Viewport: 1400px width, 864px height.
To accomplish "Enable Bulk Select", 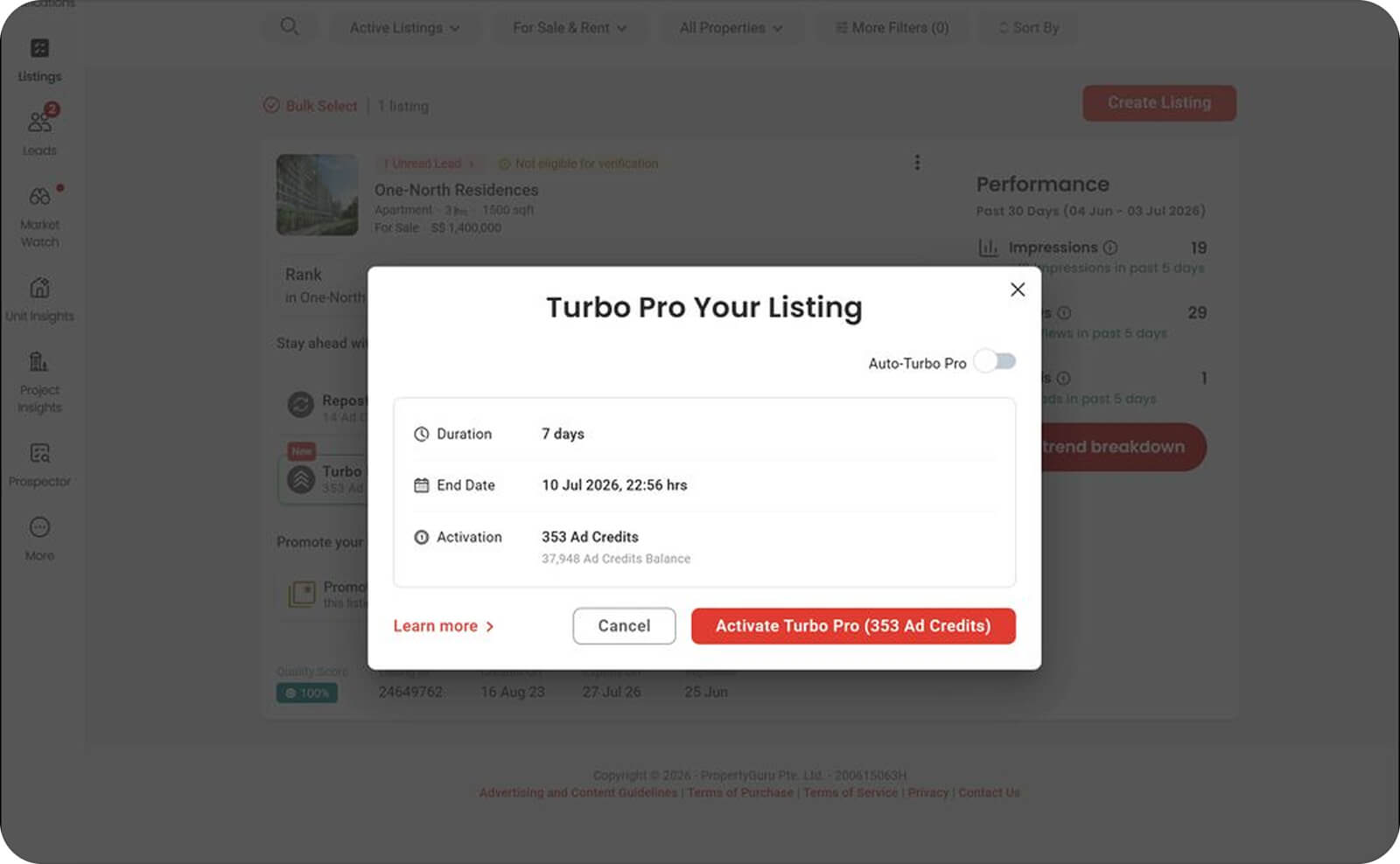I will [x=311, y=106].
